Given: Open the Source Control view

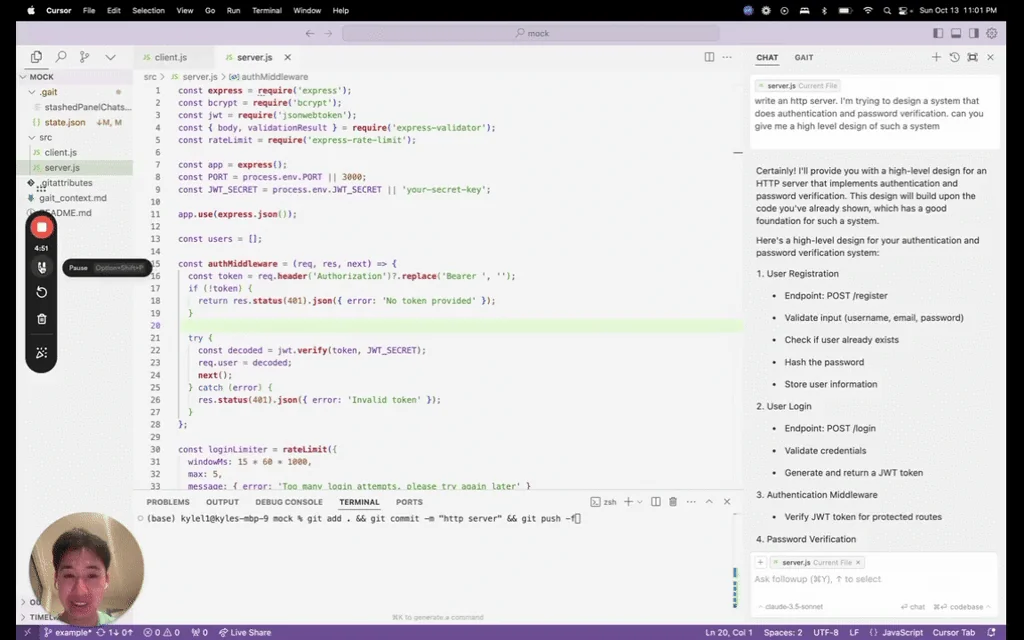Looking at the screenshot, I should click(x=84, y=57).
